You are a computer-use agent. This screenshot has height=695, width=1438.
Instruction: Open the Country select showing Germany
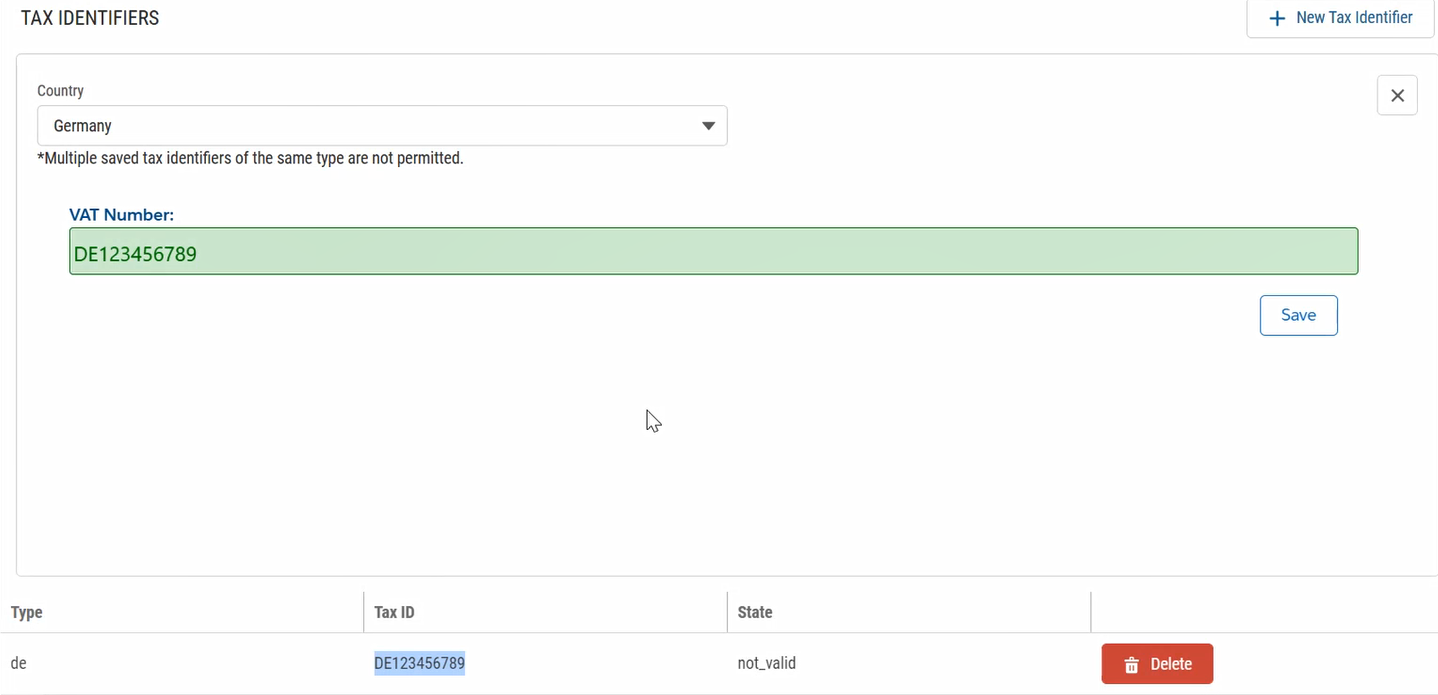coord(381,126)
